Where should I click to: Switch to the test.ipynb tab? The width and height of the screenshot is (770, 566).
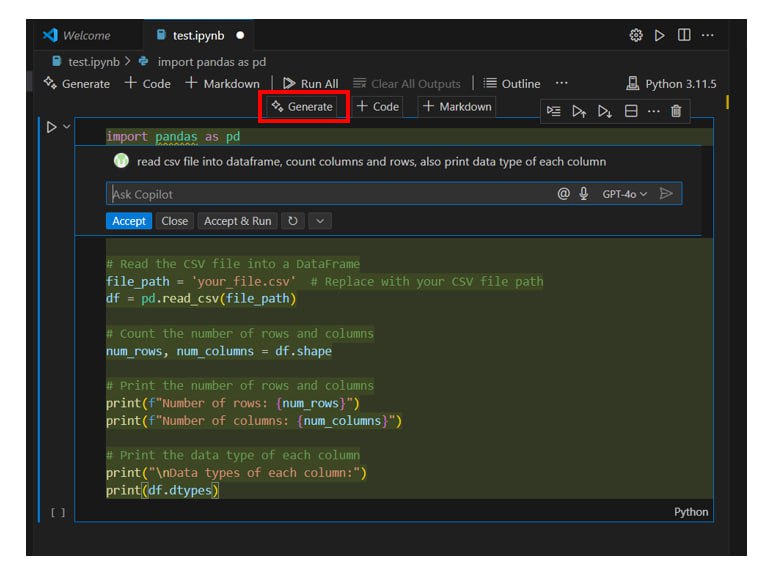click(x=198, y=35)
